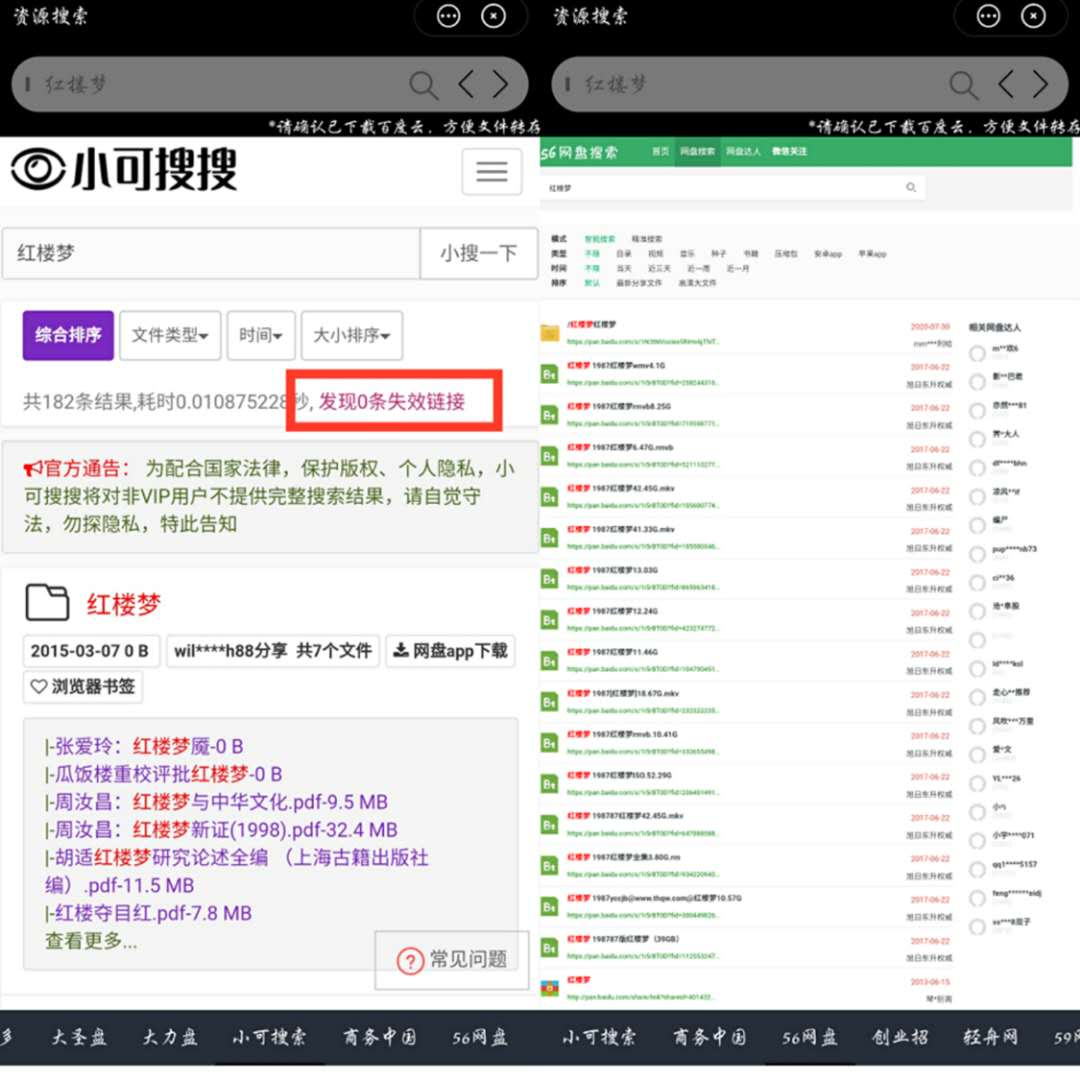Click the avatar circle next to 赤昆***81
The image size is (1080, 1080).
coord(977,411)
